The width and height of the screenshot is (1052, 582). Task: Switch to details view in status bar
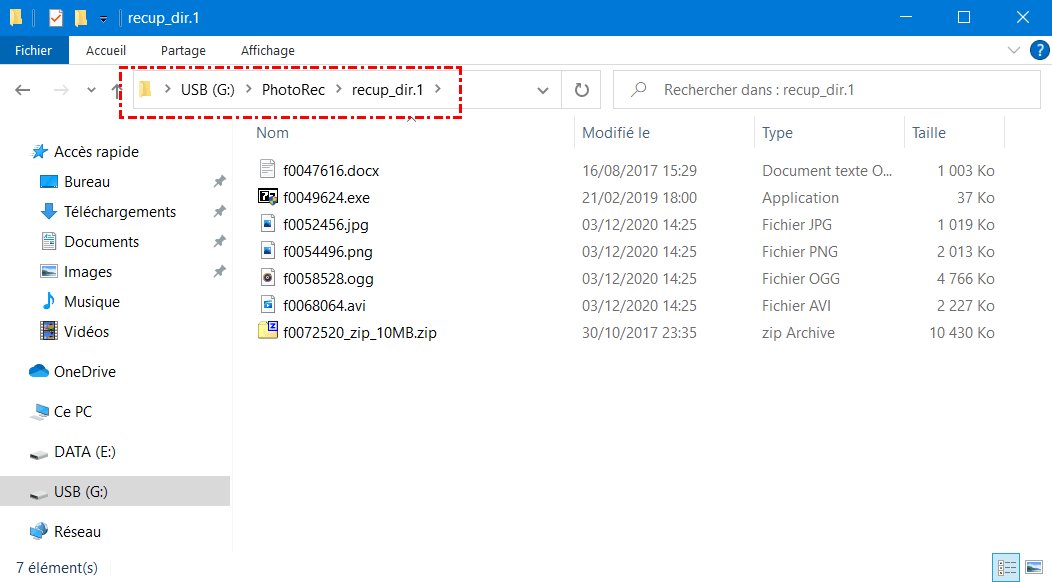pyautogui.click(x=1006, y=567)
